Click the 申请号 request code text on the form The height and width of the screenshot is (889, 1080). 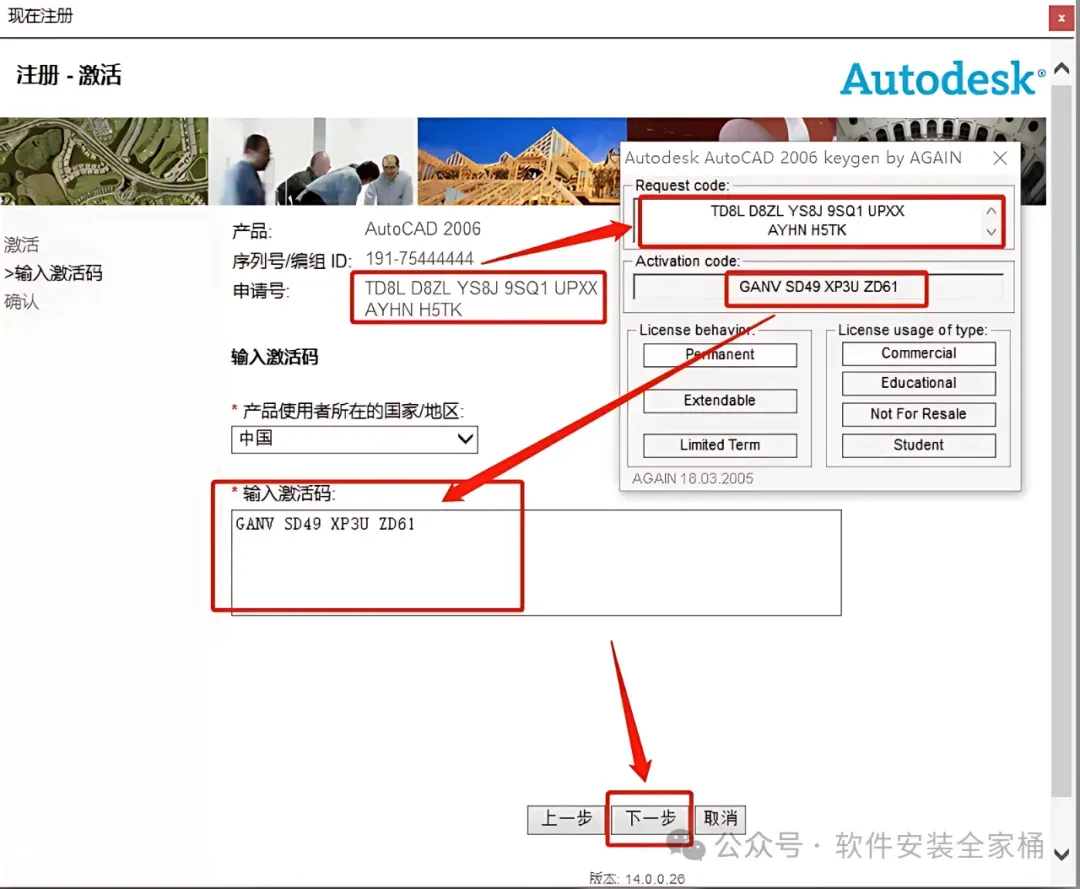point(481,299)
